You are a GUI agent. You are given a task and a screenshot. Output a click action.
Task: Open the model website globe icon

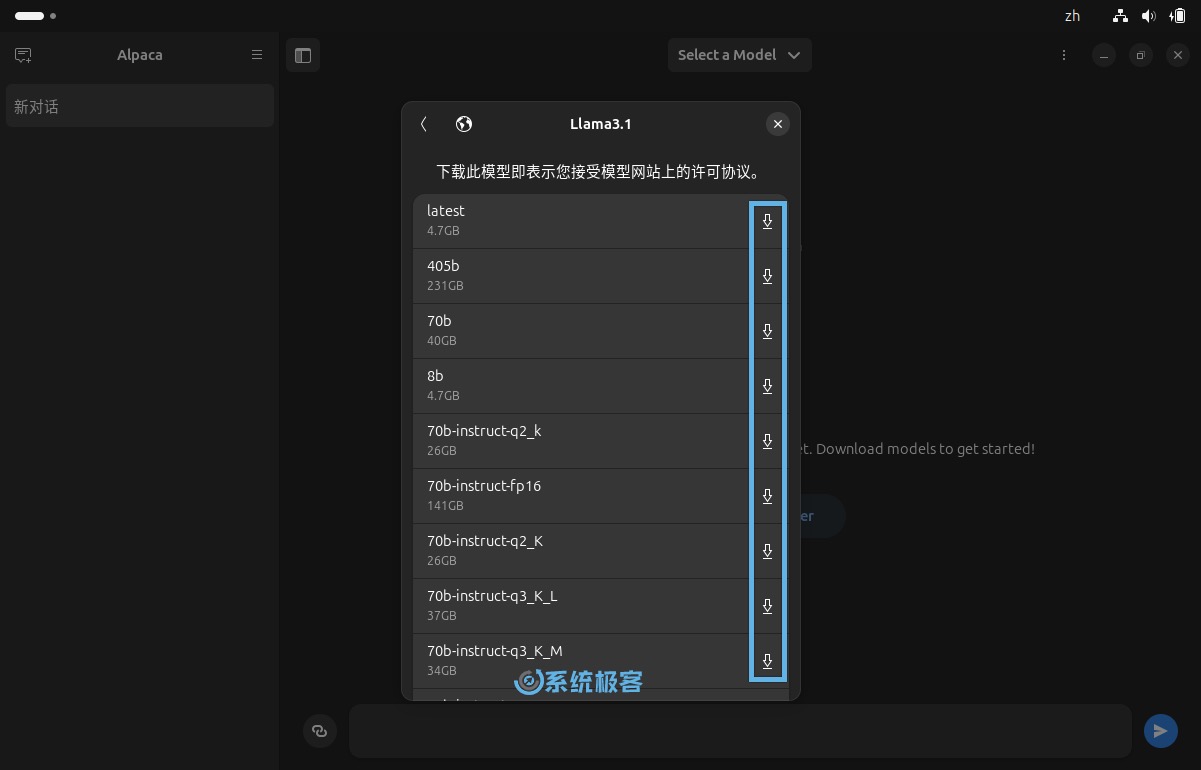[464, 124]
